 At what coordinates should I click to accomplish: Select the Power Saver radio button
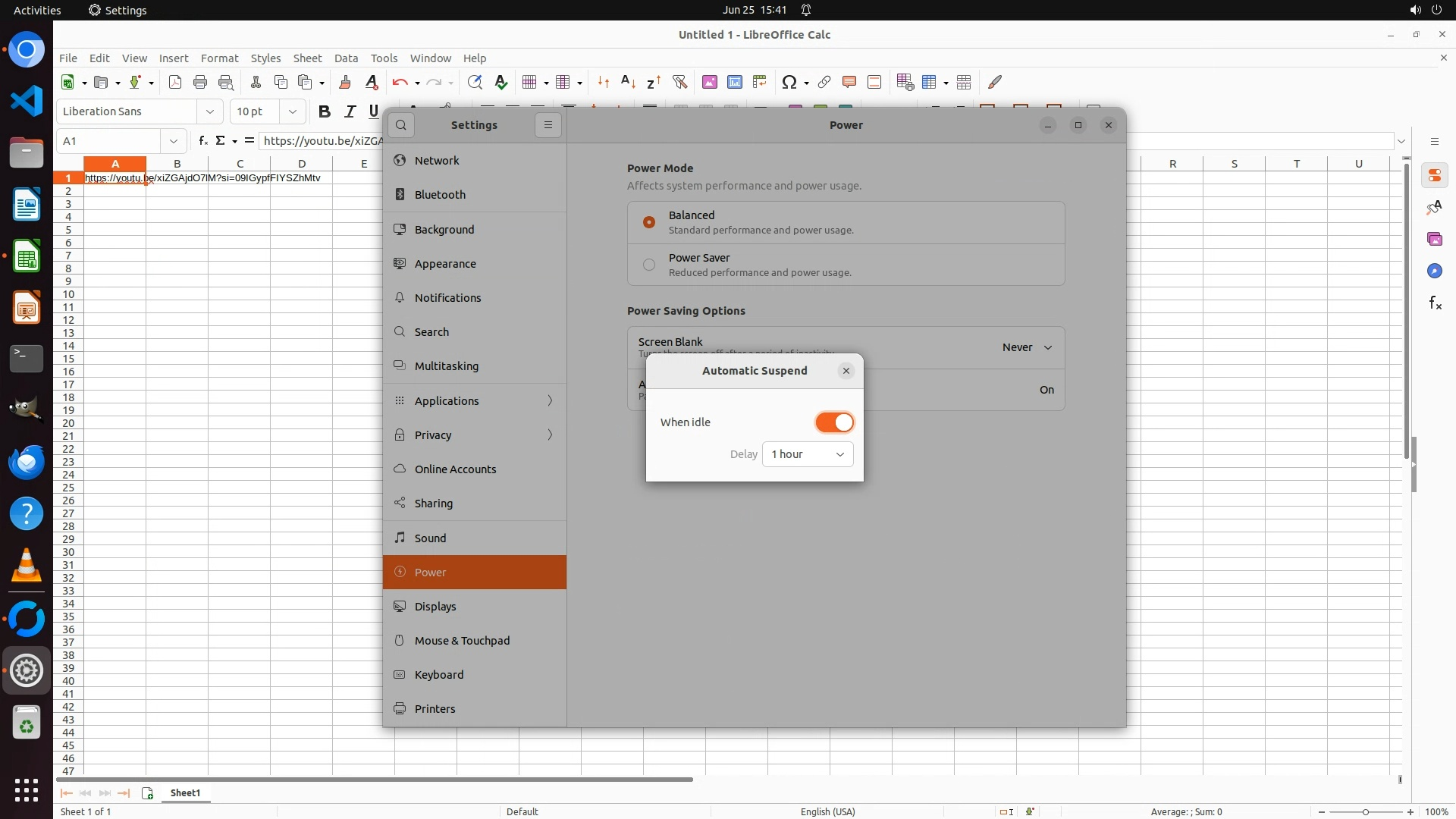[x=649, y=265]
